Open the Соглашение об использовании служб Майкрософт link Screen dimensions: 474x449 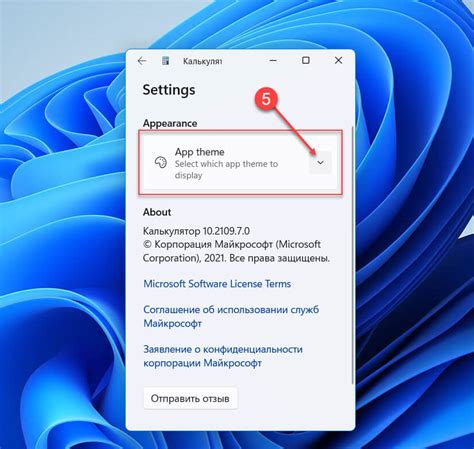pos(231,317)
